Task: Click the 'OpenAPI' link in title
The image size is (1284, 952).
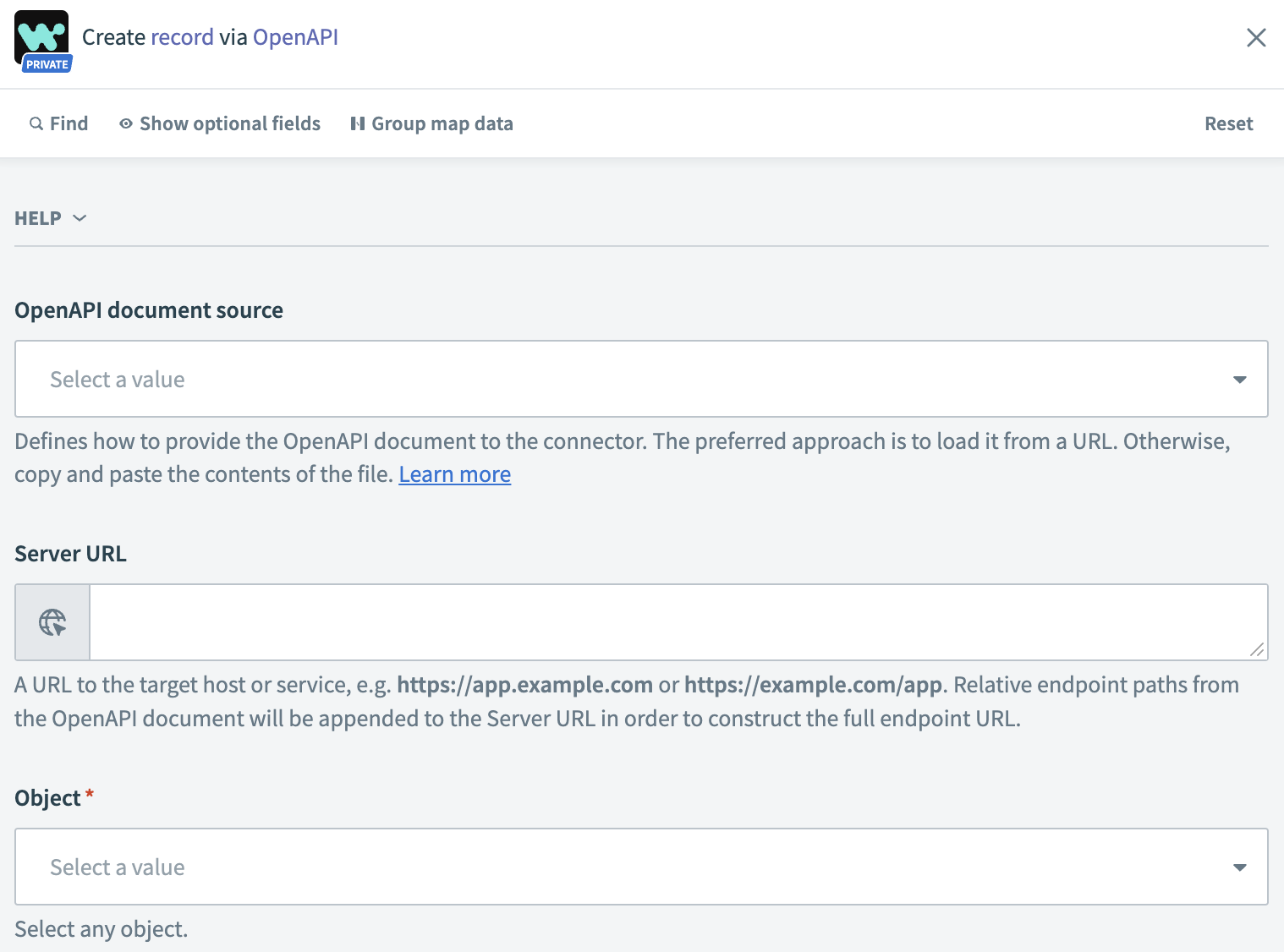Action: coord(295,37)
